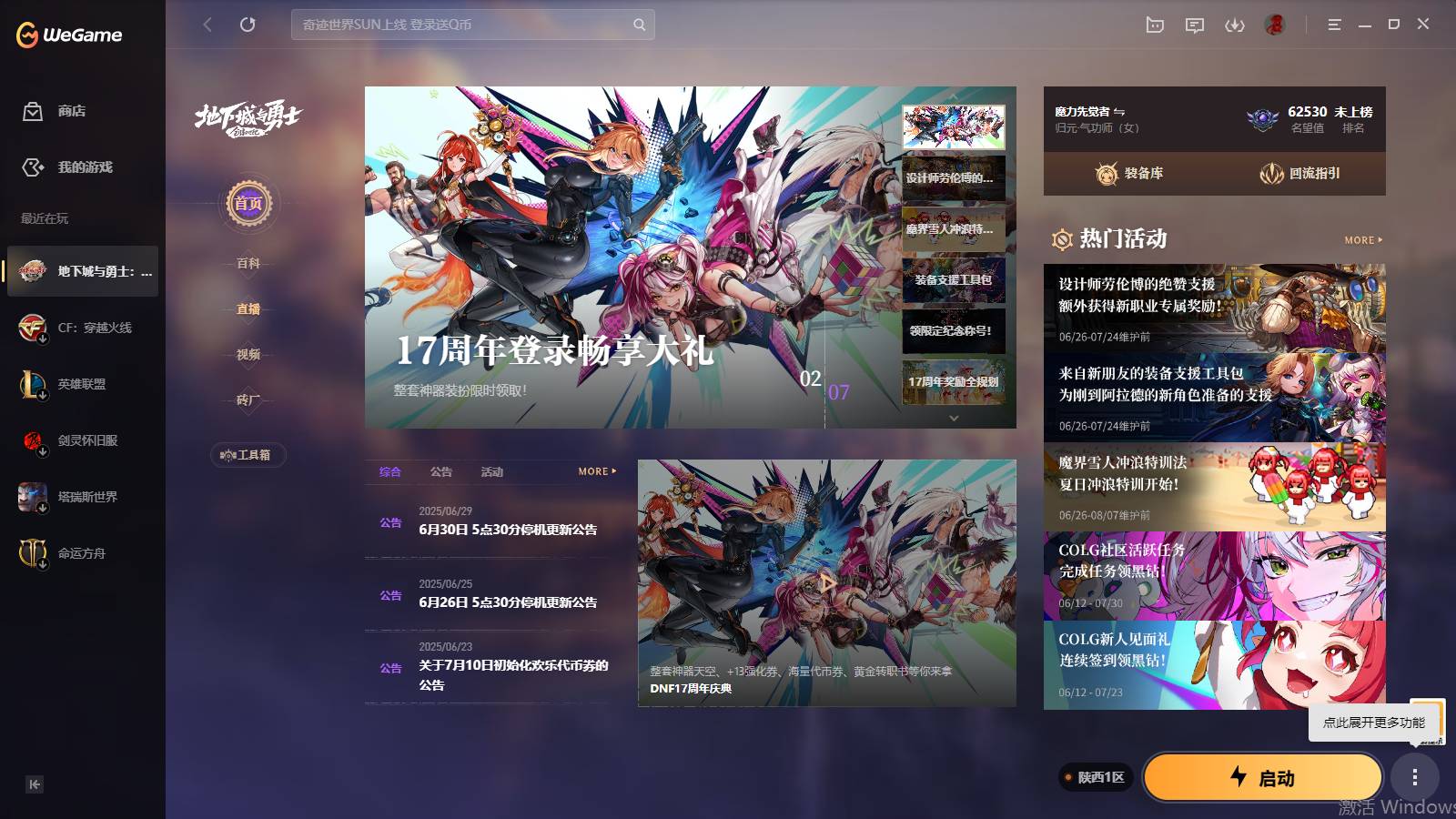Viewport: 1456px width, 819px height.
Task: Open the 商店 store page
Action: pyautogui.click(x=71, y=111)
